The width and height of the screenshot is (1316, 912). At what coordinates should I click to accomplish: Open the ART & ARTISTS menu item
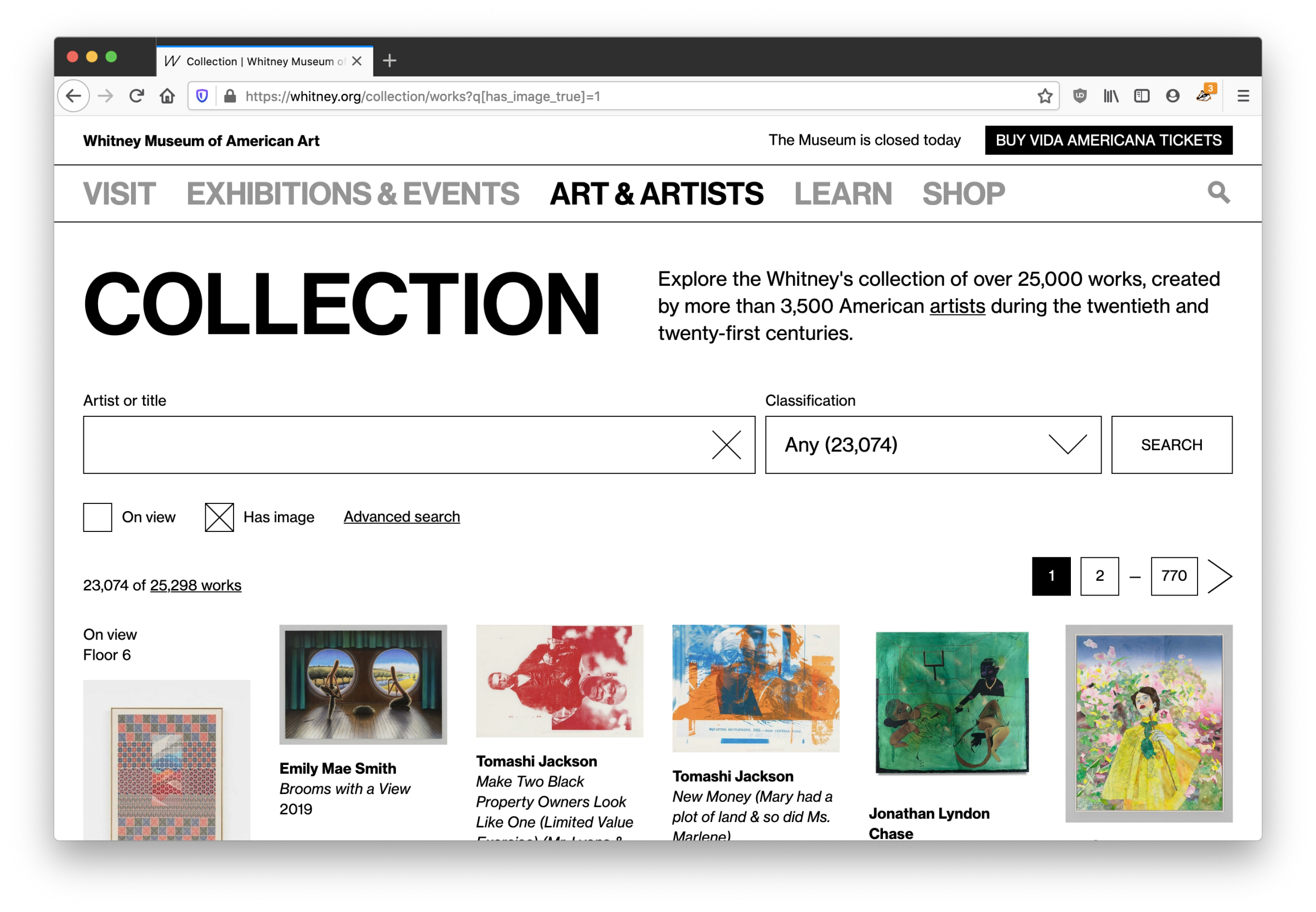657,193
